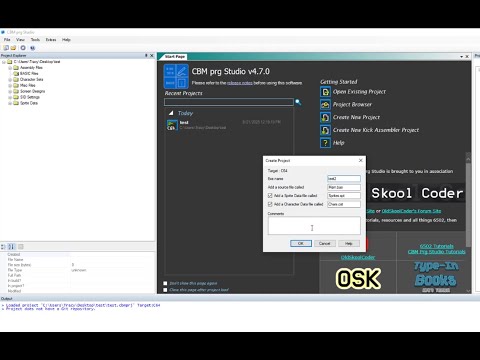This screenshot has height=360, width=480.
Task: Open the CBM Prg Studio Tutorials link
Action: (x=437, y=252)
